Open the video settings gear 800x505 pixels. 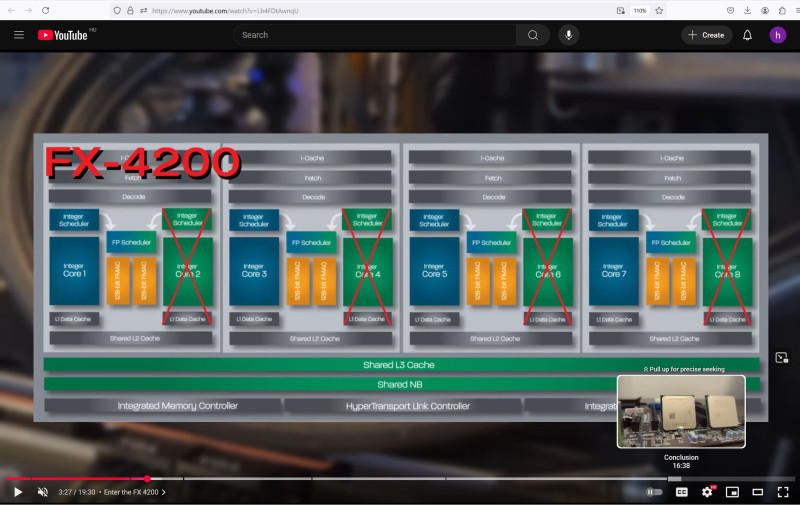click(707, 492)
